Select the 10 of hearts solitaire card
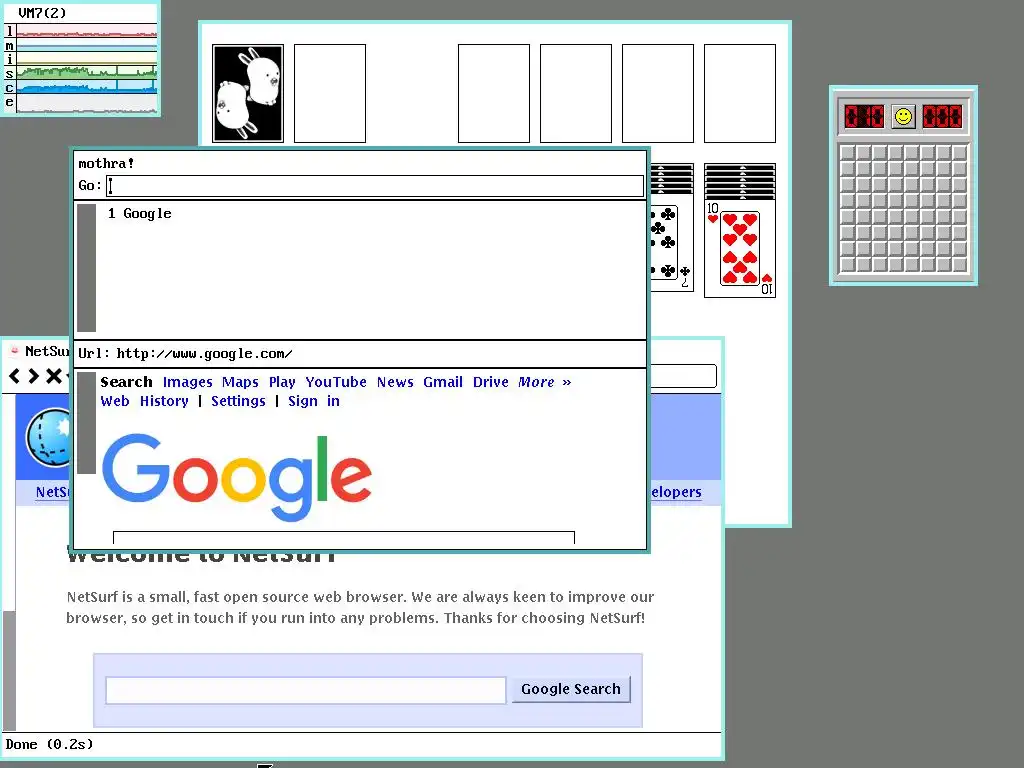Screen dimensions: 1024x768 740,248
